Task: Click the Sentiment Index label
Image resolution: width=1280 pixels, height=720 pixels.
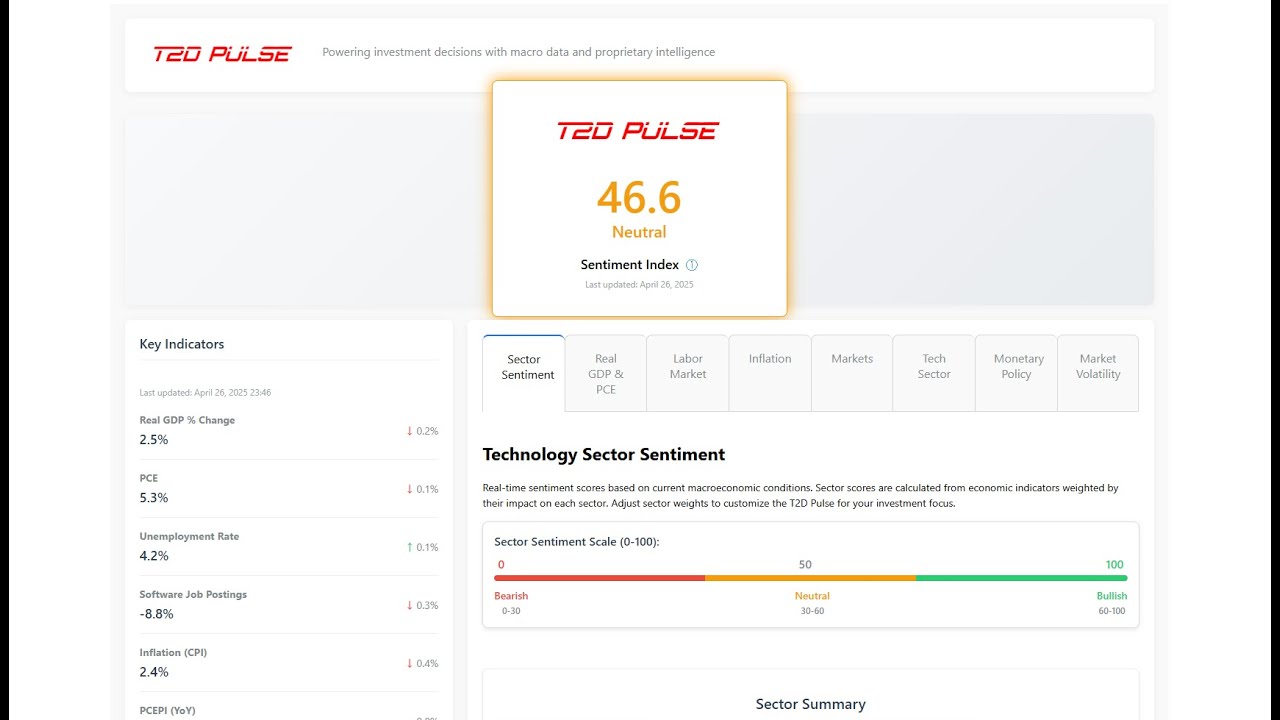Action: (630, 265)
